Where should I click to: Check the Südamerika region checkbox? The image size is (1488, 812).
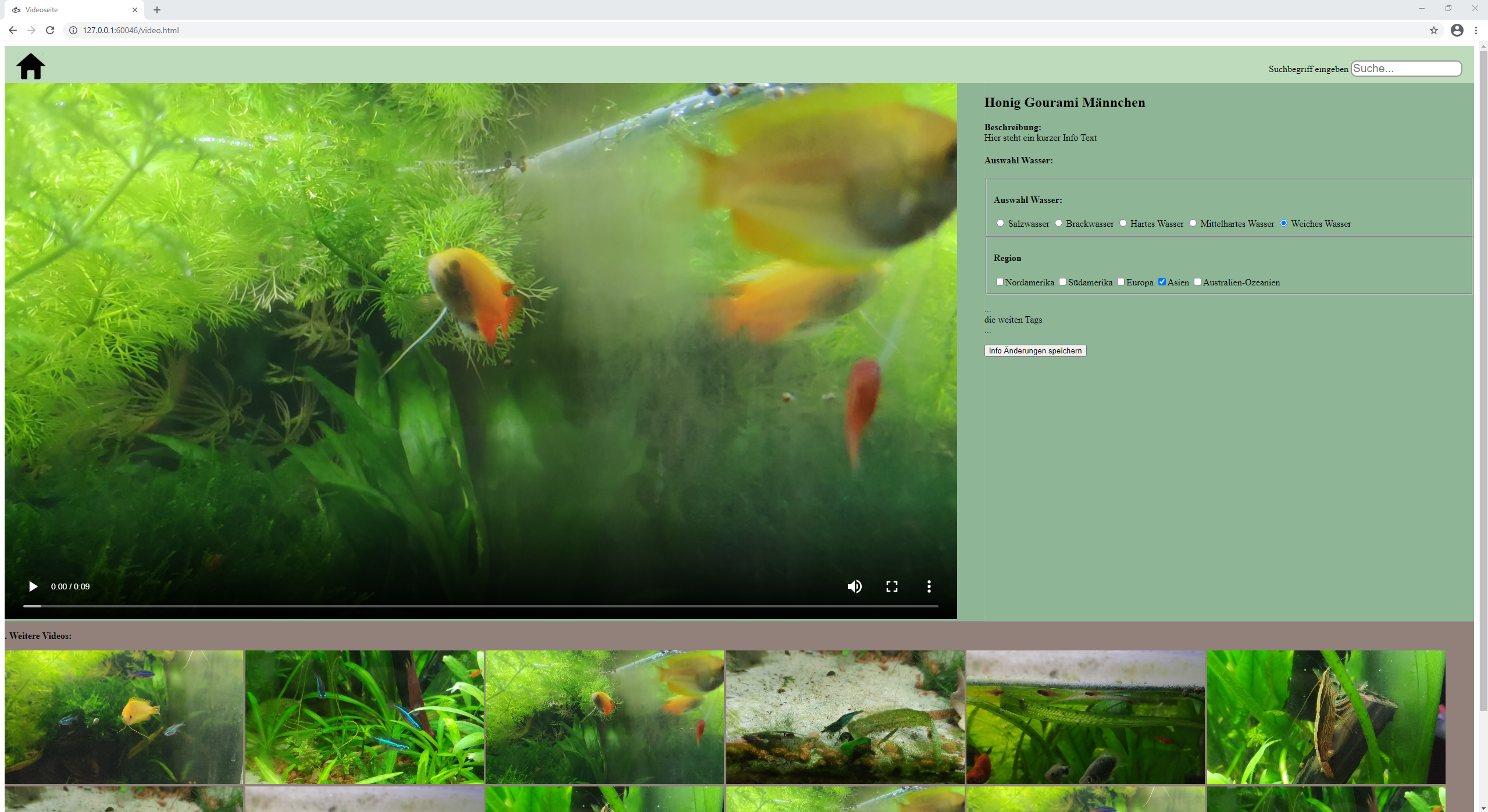(1062, 282)
